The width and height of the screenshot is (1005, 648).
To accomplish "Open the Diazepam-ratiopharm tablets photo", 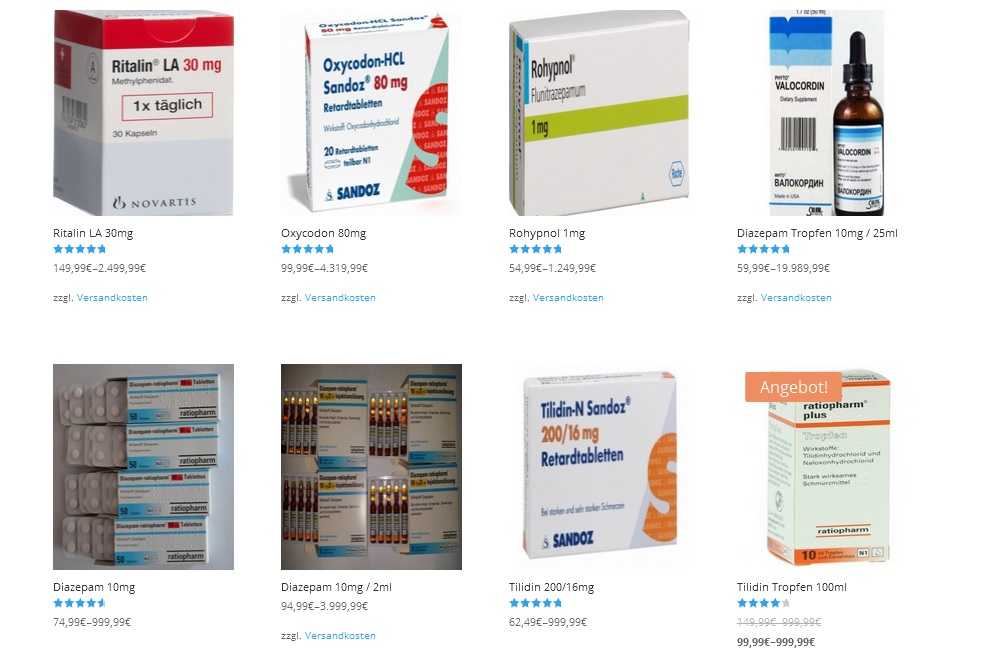I will click(x=143, y=467).
